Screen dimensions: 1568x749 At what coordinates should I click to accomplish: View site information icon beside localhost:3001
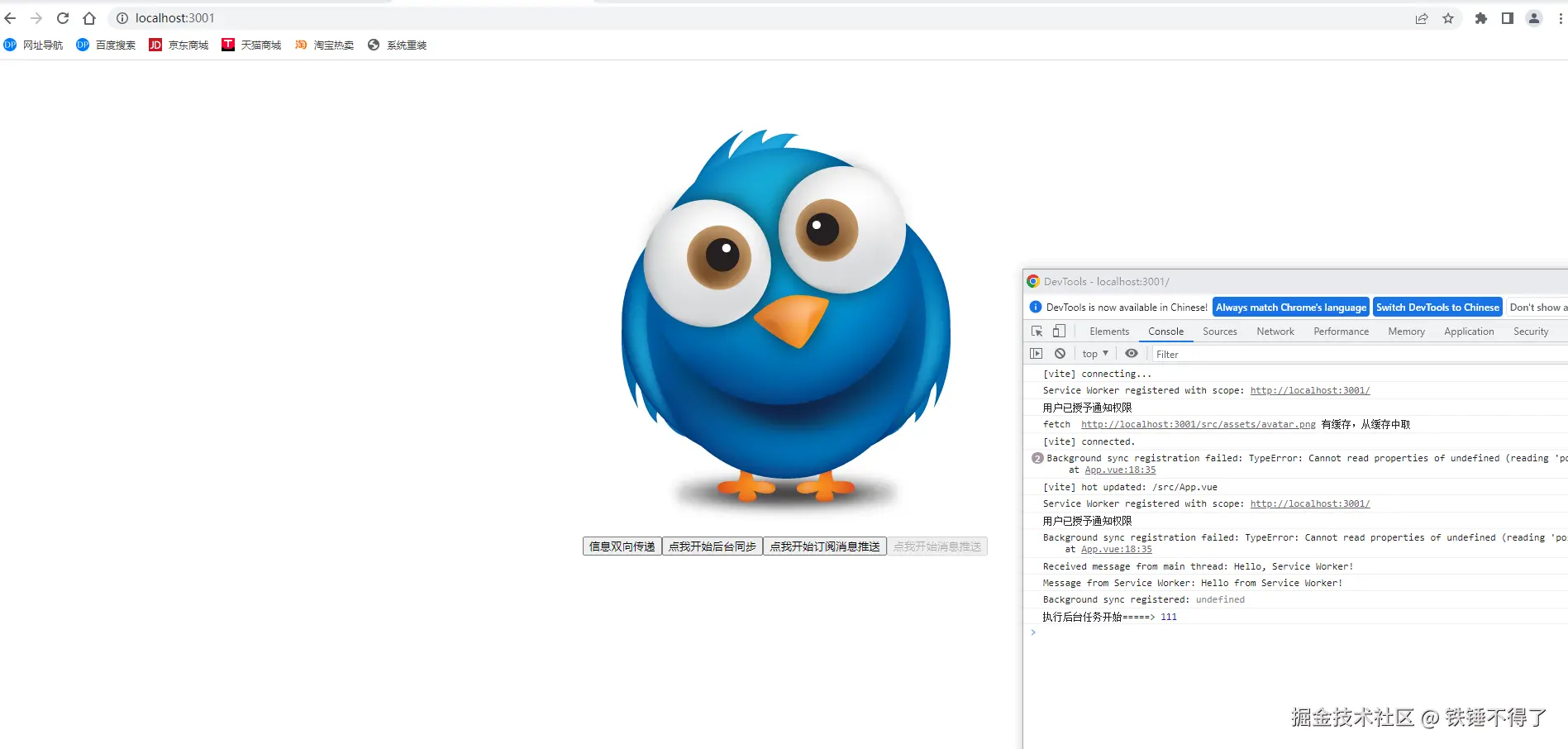(122, 18)
